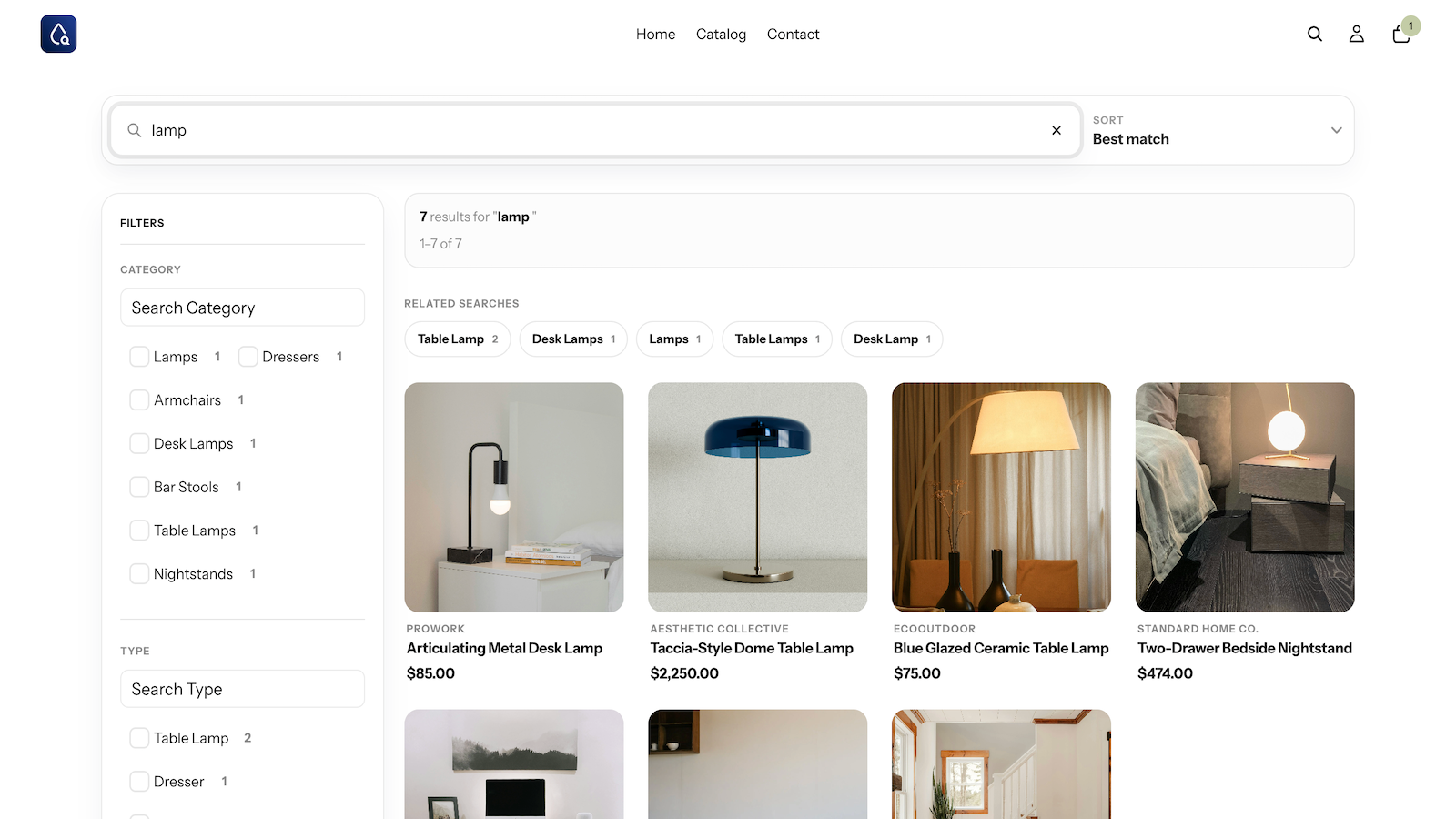Open the account profile icon

click(x=1356, y=34)
